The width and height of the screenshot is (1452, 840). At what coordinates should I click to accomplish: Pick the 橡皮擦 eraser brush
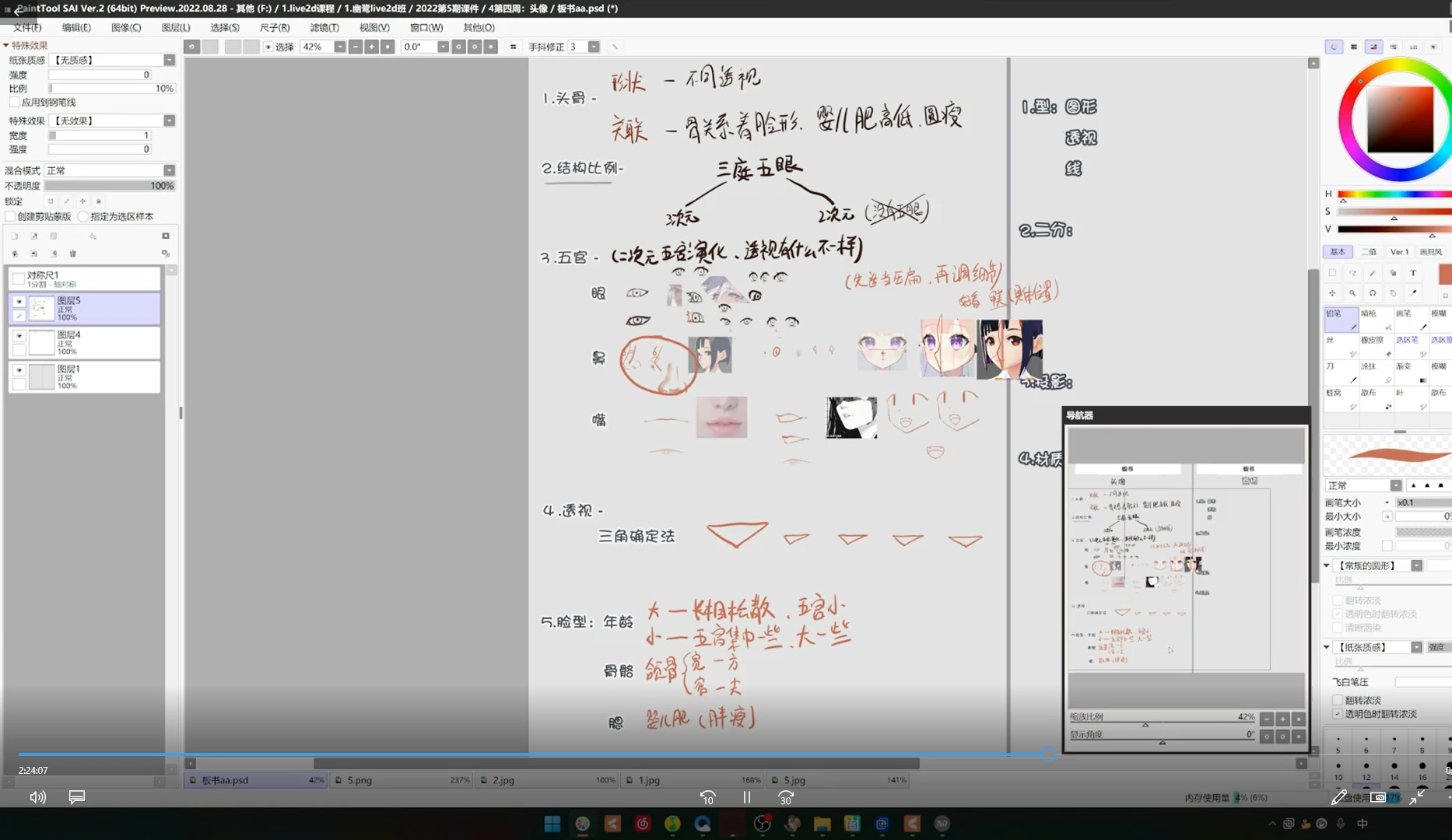point(1373,345)
